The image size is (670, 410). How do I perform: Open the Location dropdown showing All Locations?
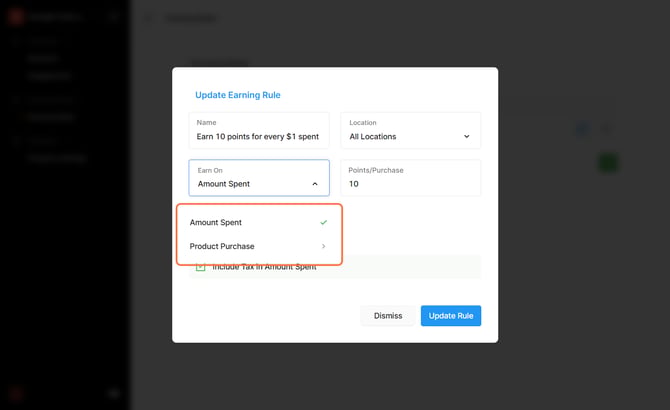click(x=411, y=130)
